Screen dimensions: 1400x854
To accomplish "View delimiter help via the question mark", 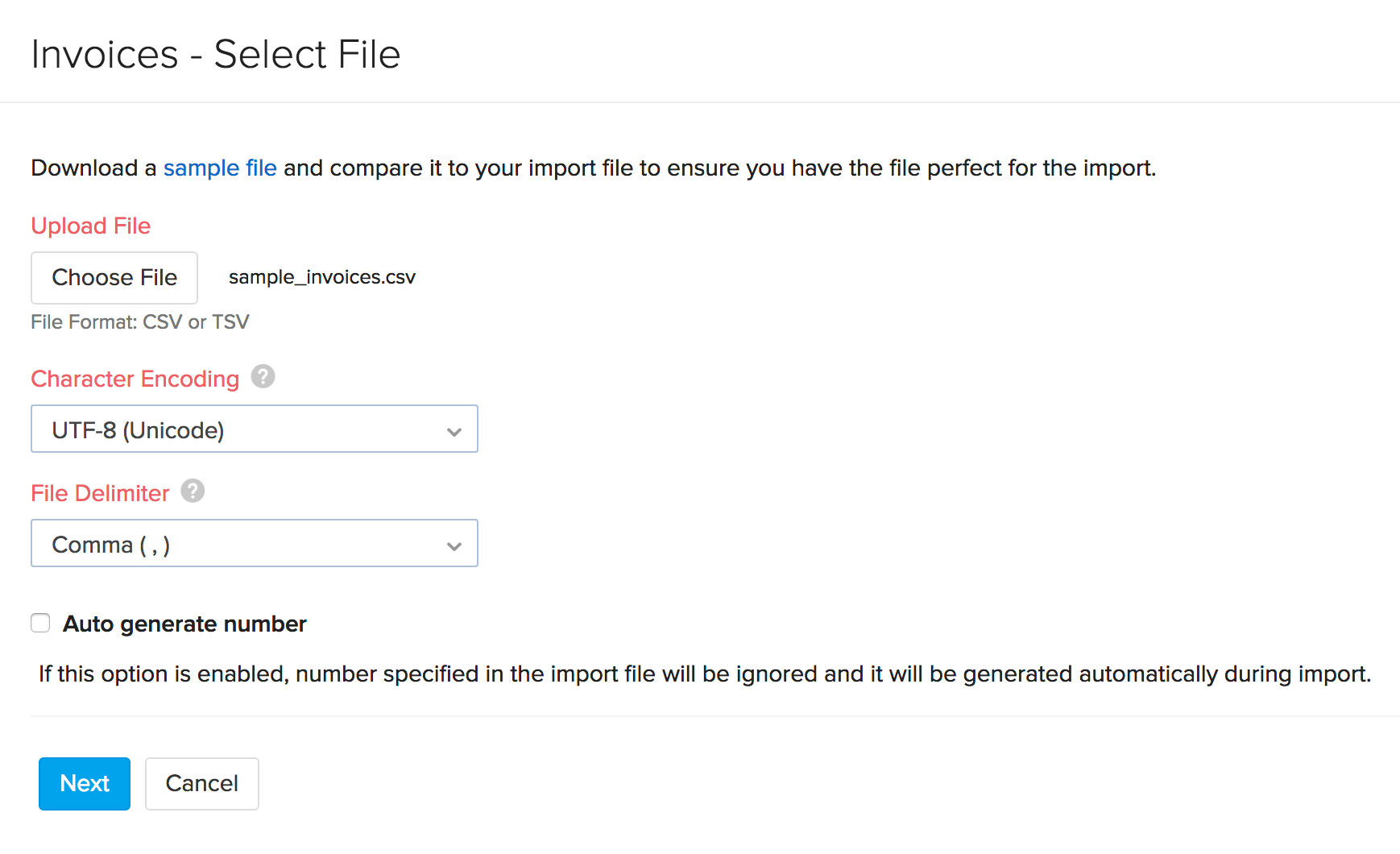I will [x=192, y=491].
